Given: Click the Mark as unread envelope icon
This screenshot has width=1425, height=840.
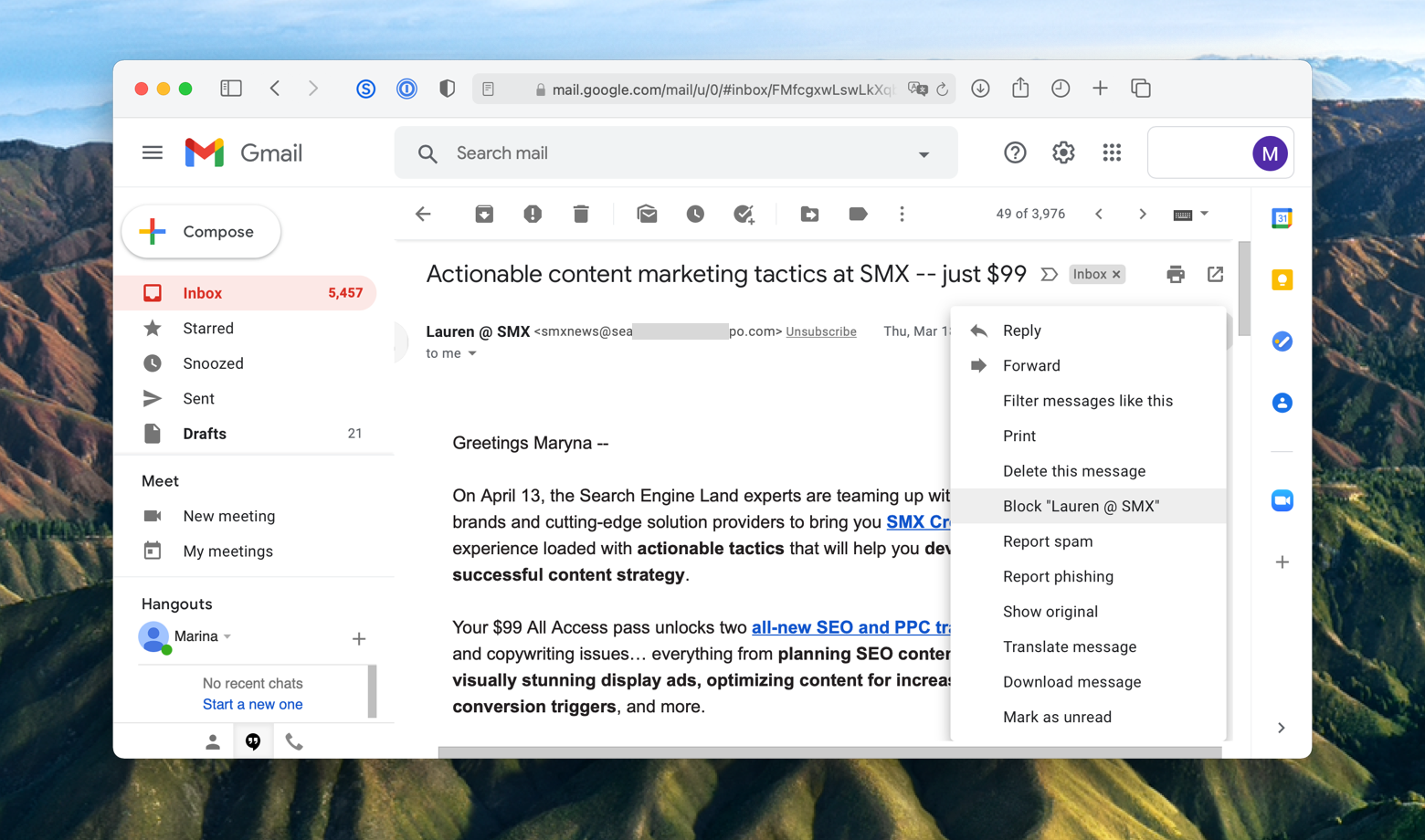Looking at the screenshot, I should 647,214.
